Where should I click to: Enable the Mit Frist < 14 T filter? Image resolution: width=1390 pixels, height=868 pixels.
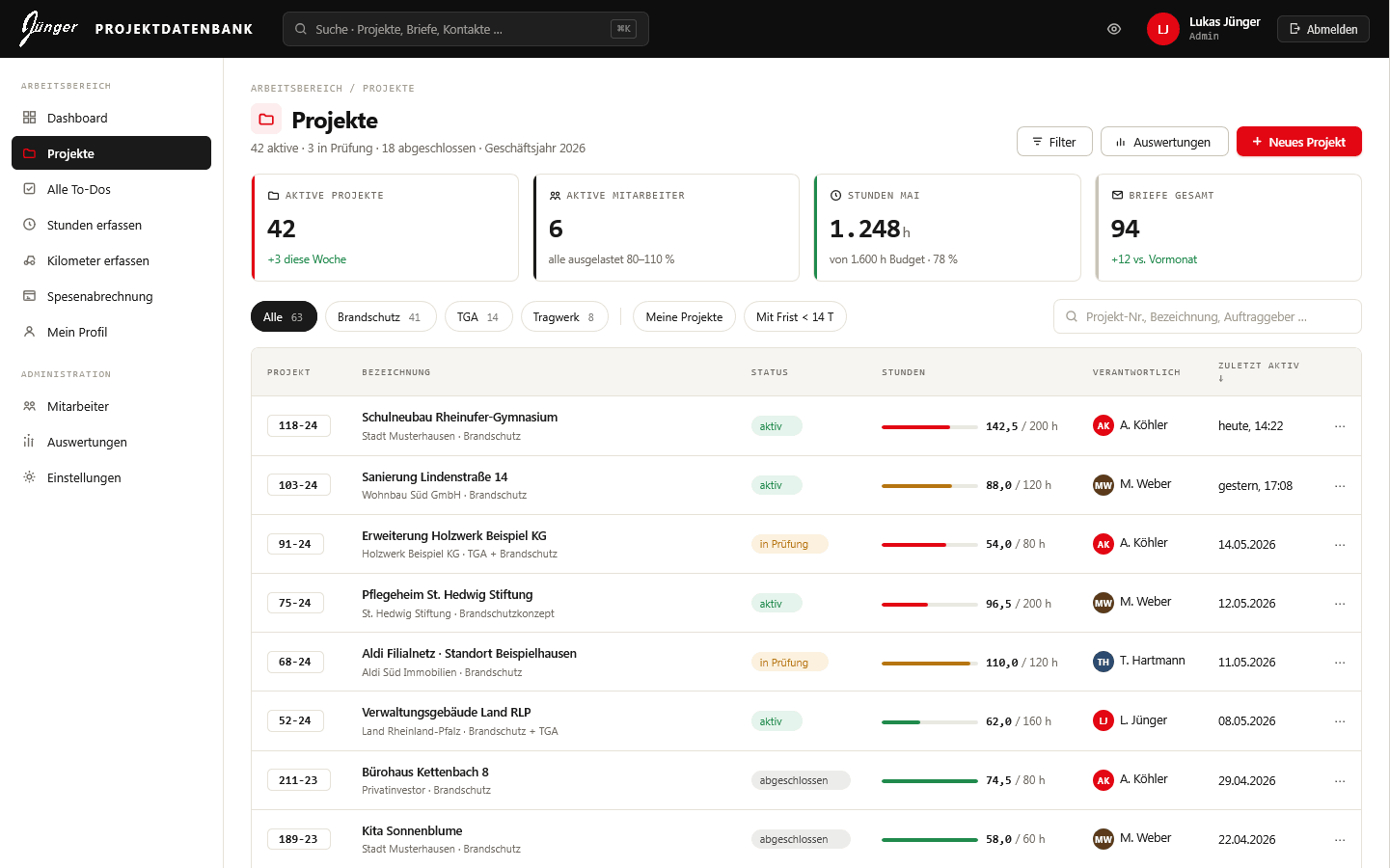(795, 316)
